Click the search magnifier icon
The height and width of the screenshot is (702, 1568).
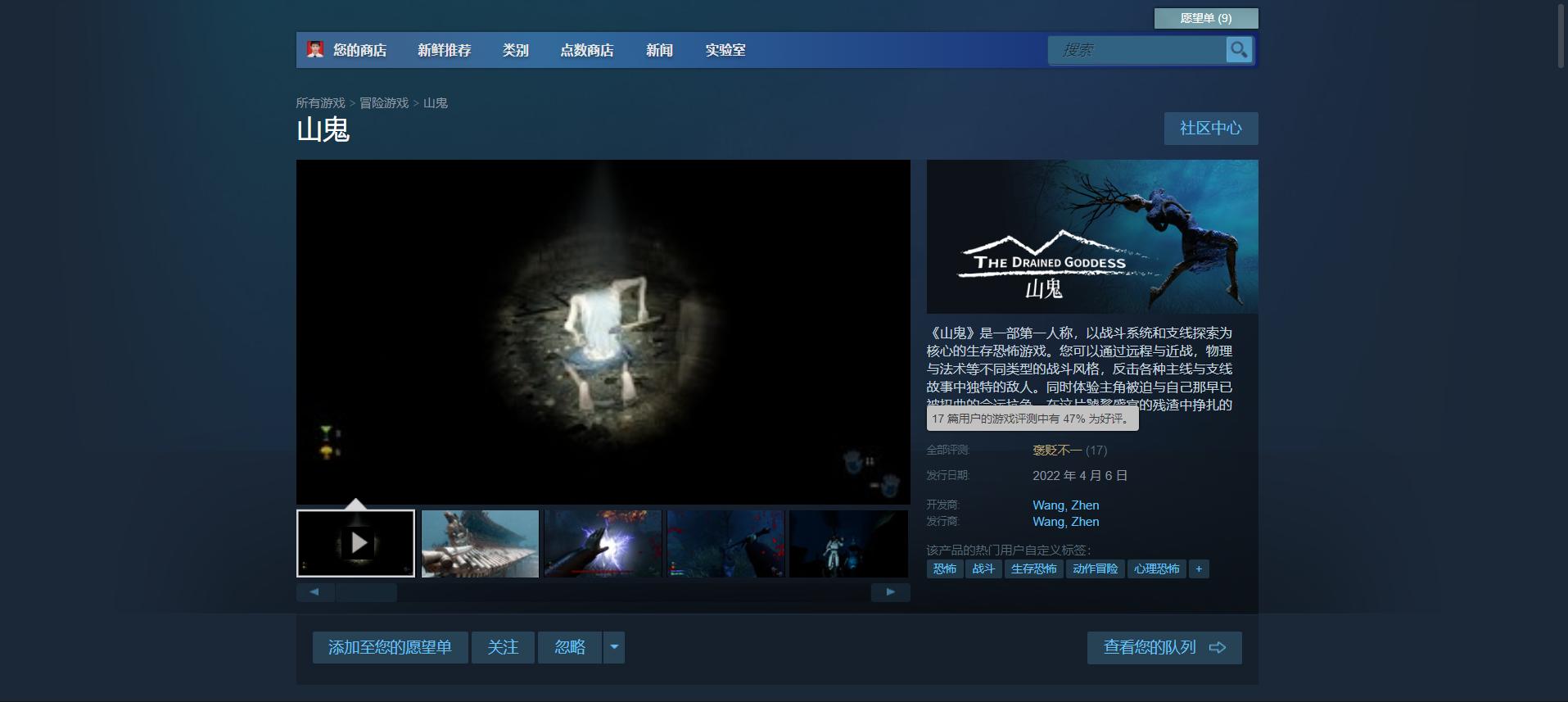tap(1239, 50)
